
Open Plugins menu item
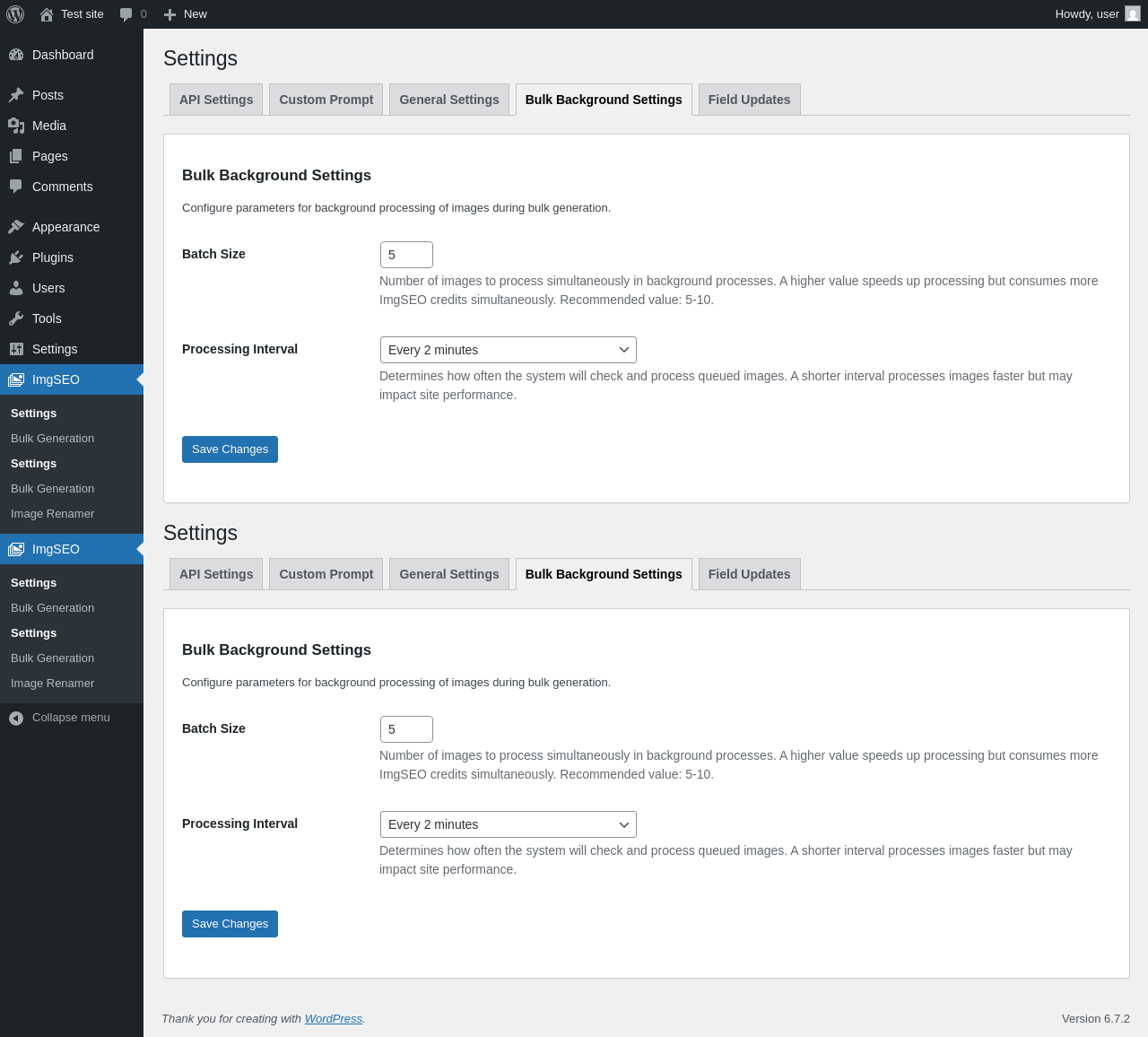72,257
